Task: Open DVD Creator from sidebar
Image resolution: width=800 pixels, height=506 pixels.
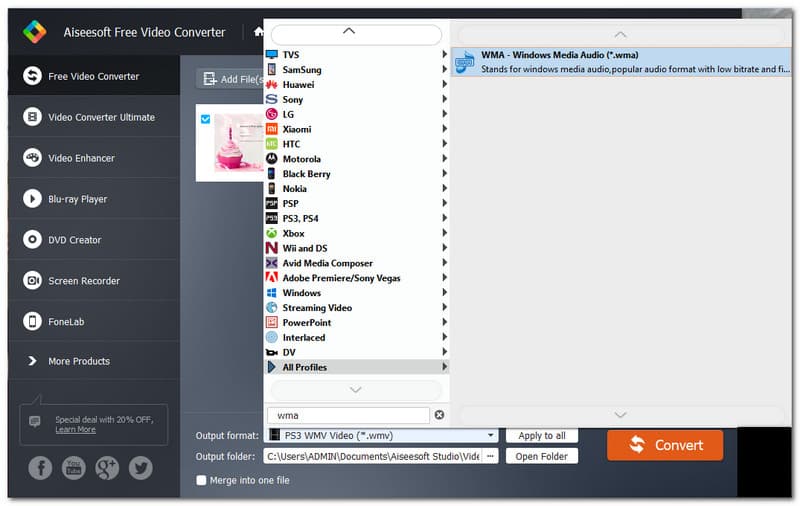Action: (94, 239)
